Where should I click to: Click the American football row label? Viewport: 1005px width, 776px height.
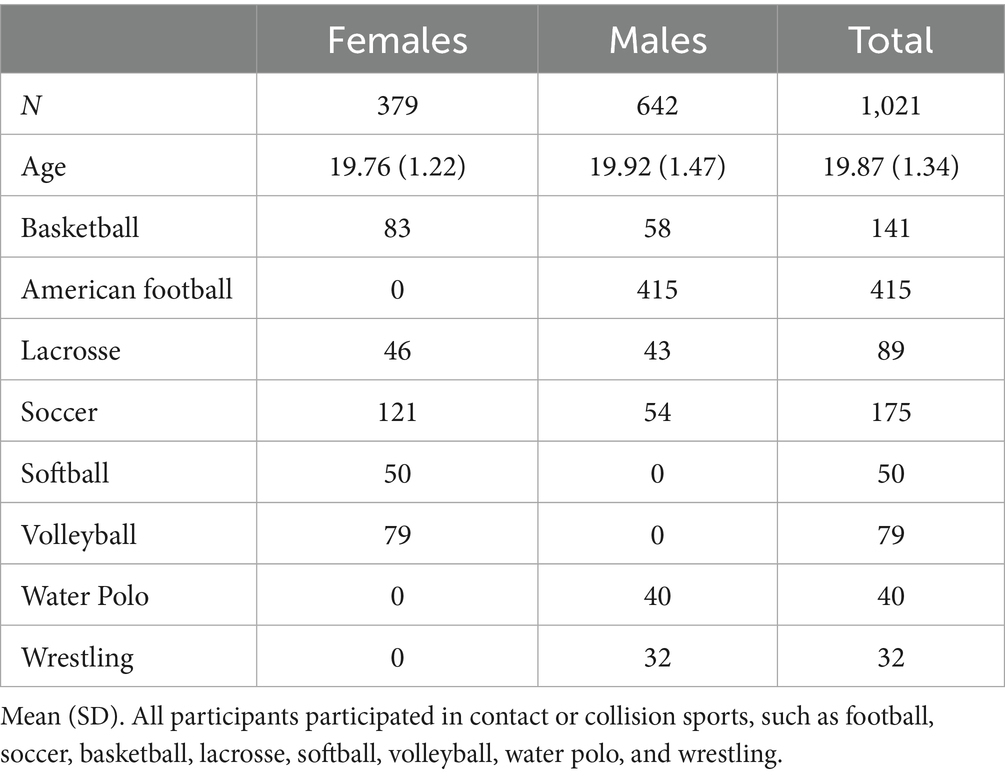[127, 289]
